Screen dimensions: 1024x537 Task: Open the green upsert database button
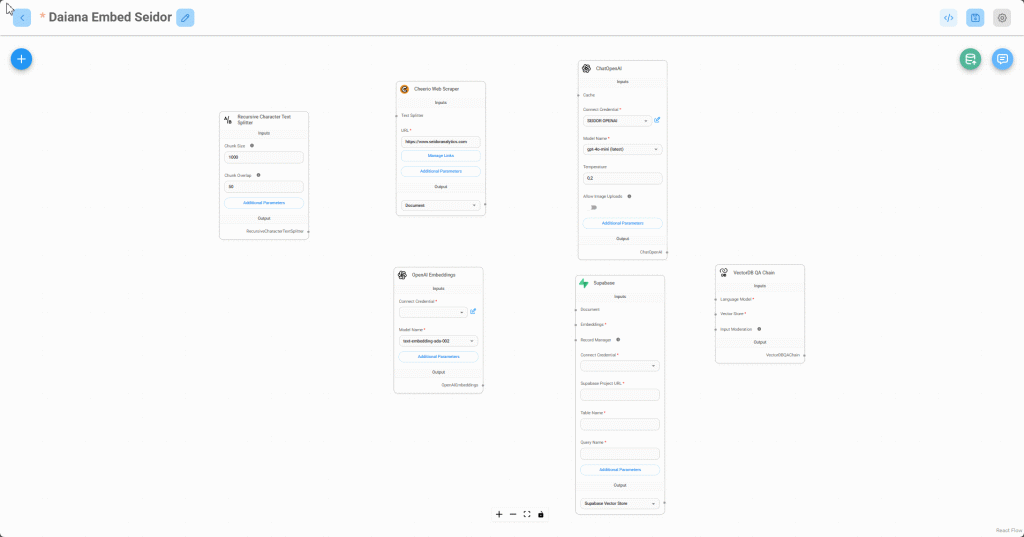coord(969,59)
